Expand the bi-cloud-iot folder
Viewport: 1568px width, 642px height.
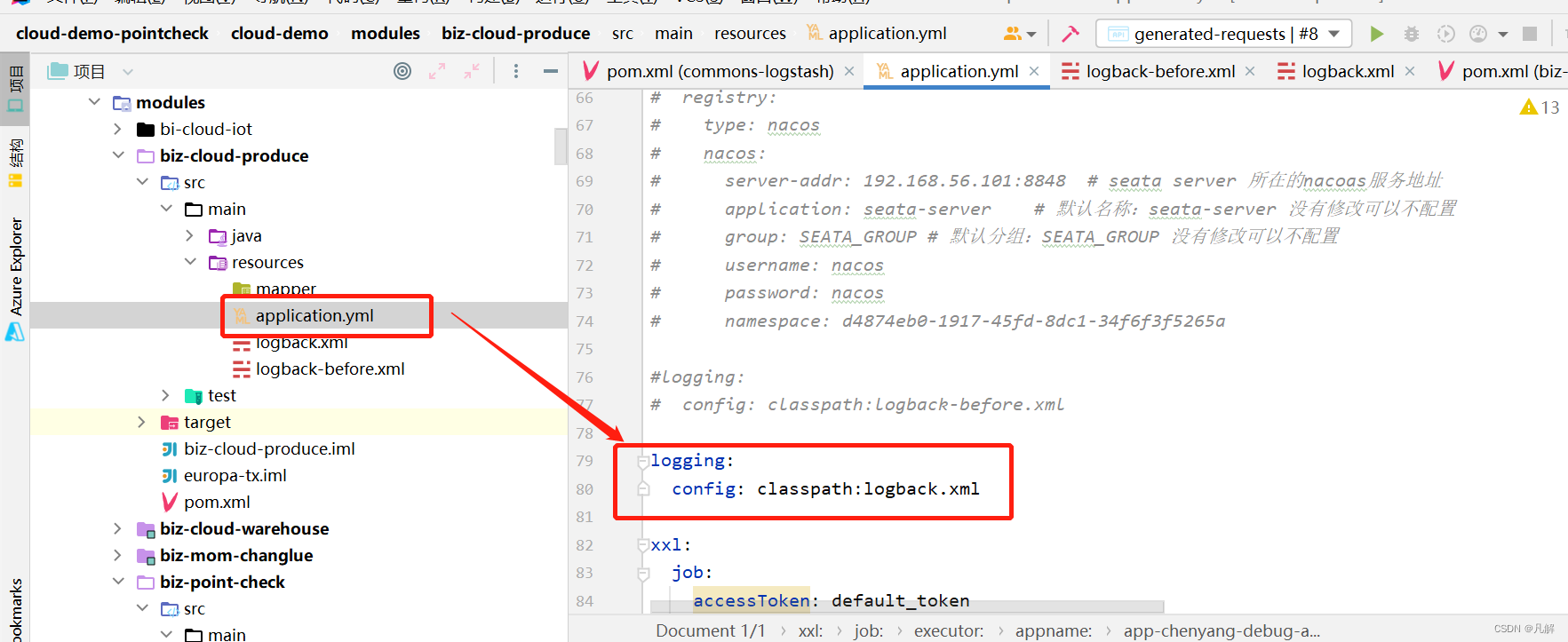click(118, 129)
